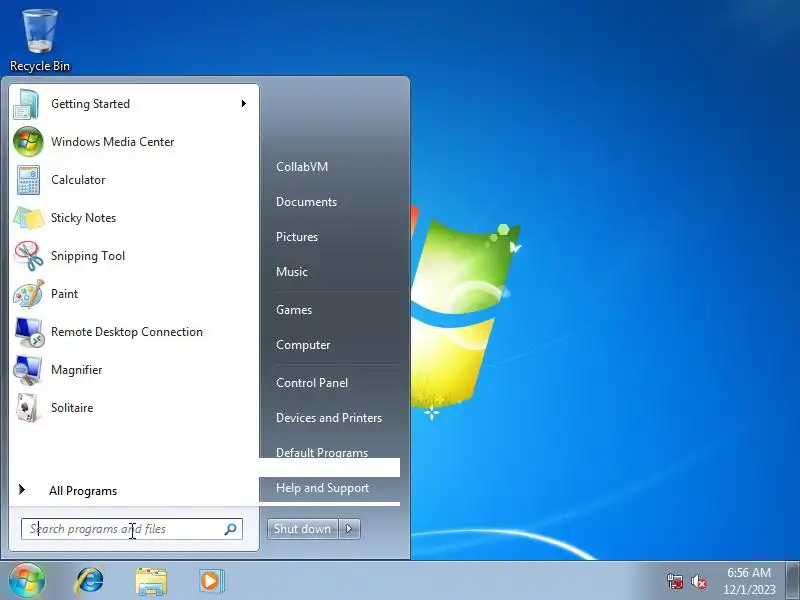Select the Magnifier label text

tap(77, 370)
